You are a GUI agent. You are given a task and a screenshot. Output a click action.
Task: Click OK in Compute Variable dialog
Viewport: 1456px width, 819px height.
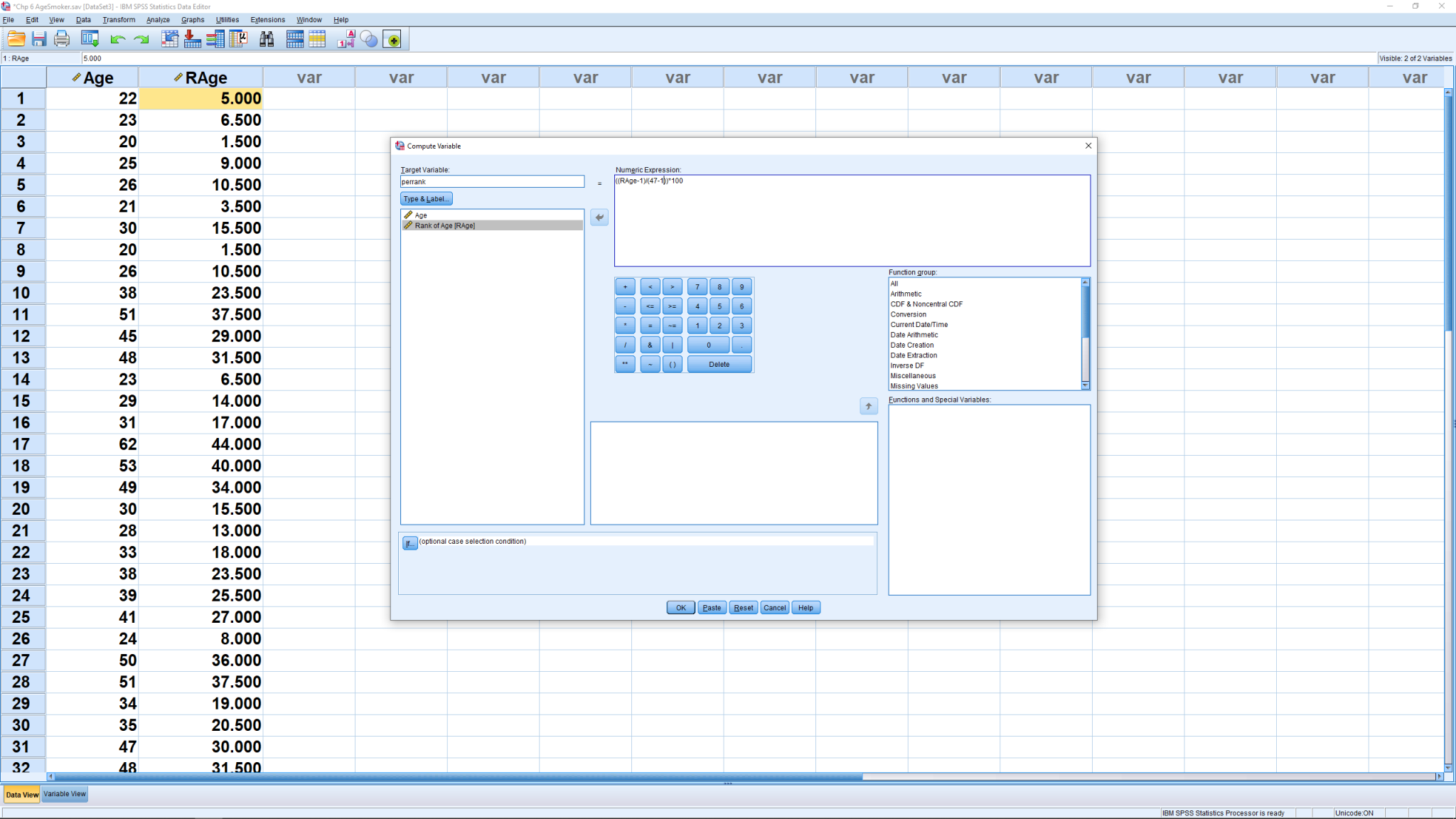click(680, 608)
